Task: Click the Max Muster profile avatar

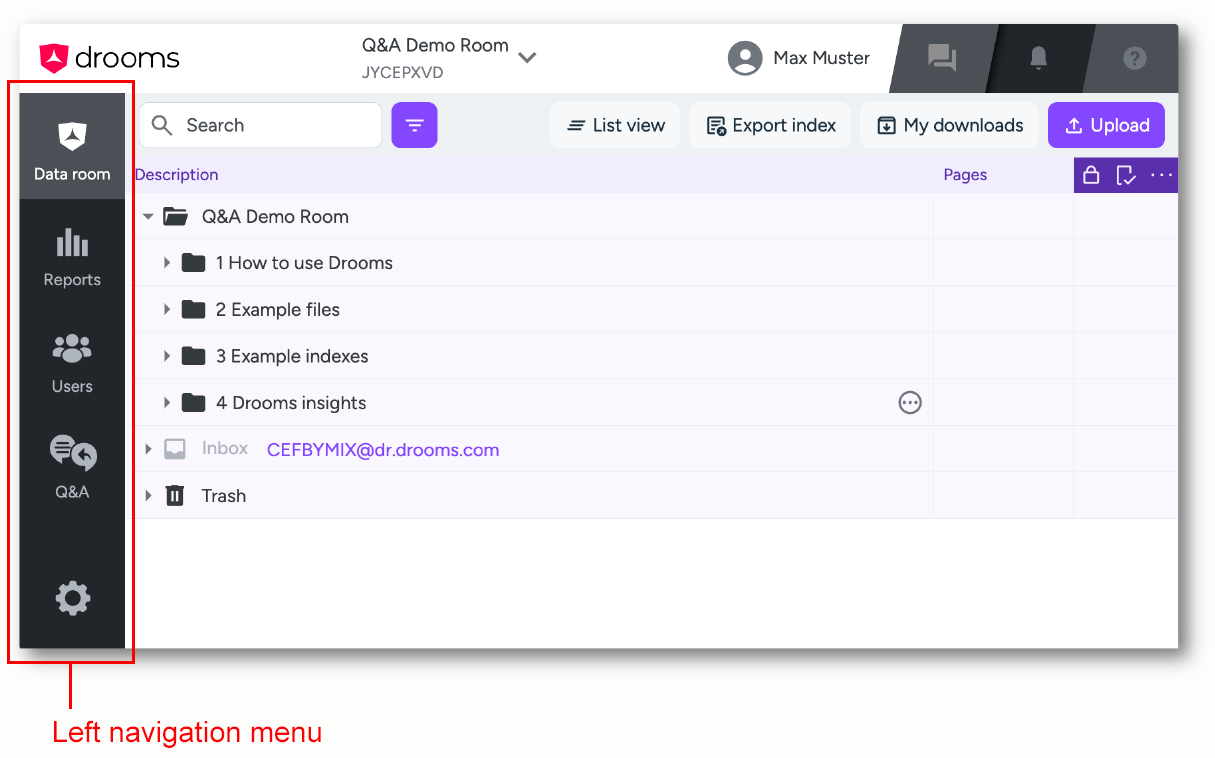Action: [x=745, y=58]
